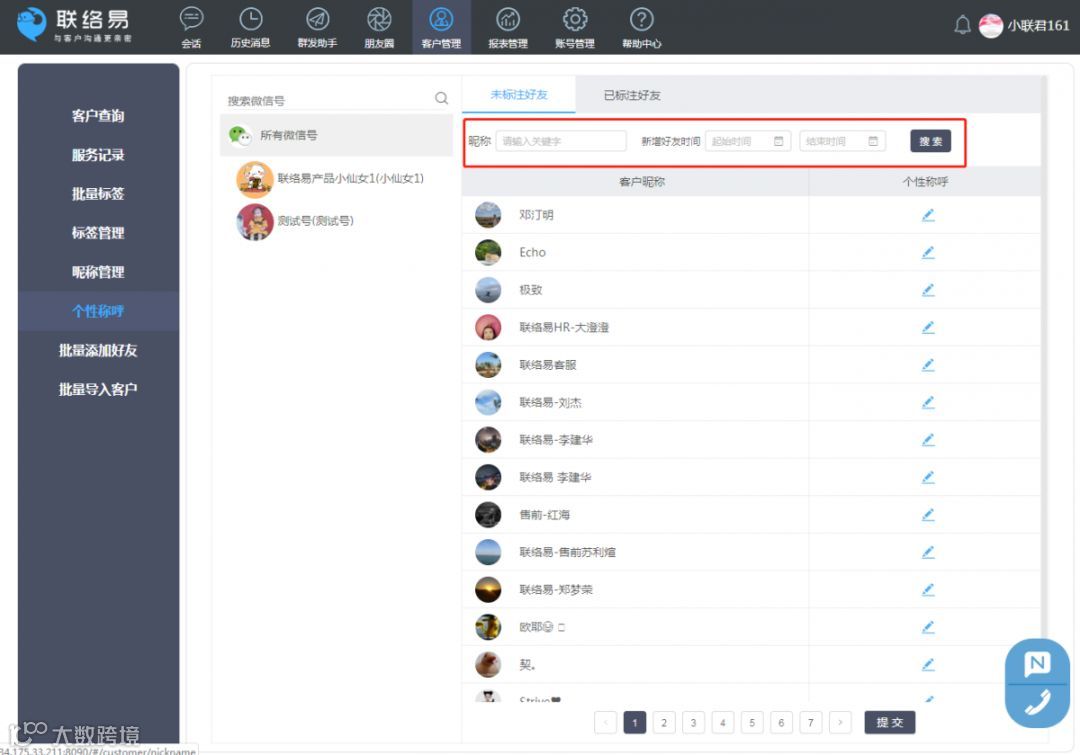Click Echo customer avatar

click(488, 252)
